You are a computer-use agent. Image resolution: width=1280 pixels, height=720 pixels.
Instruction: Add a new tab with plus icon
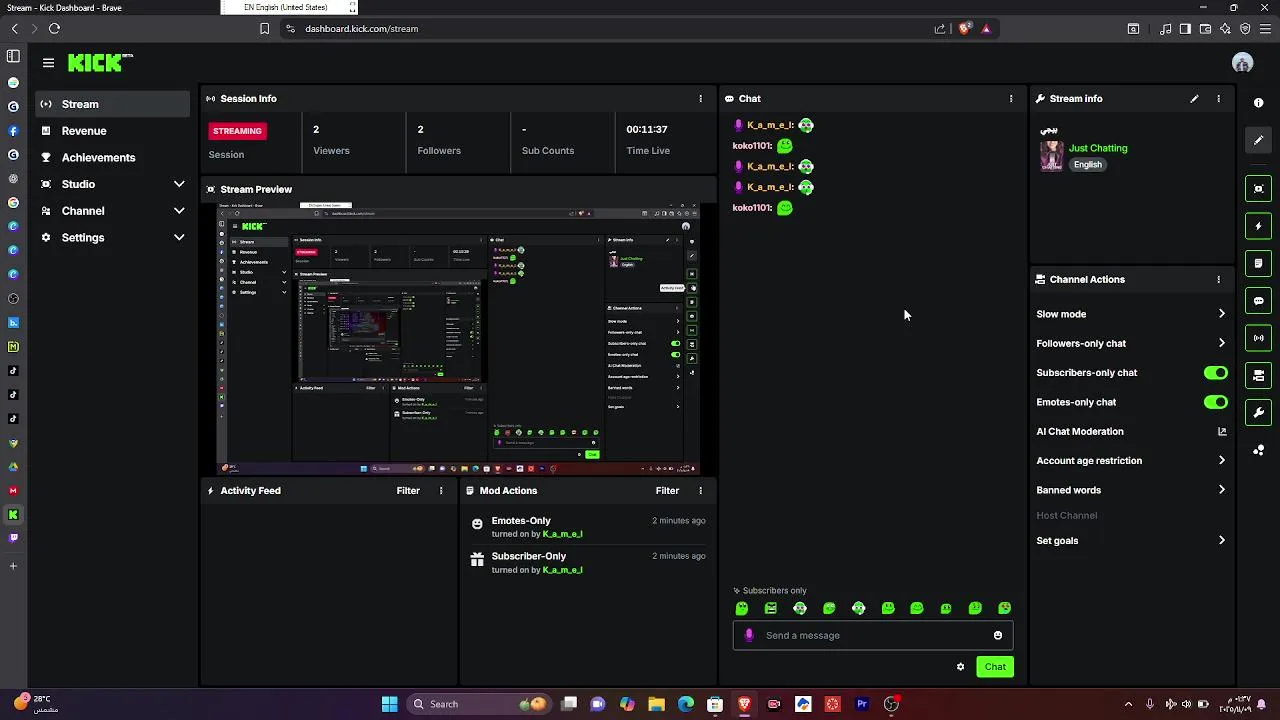[13, 566]
